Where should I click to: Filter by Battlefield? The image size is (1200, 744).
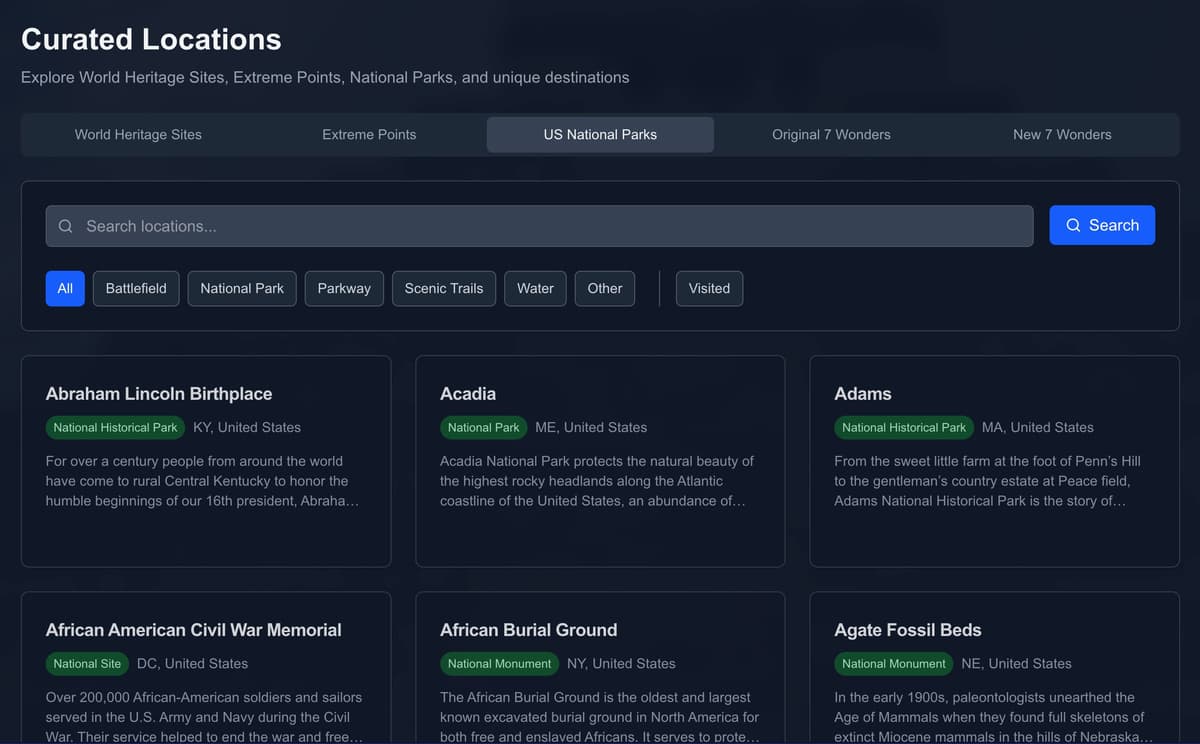pyautogui.click(x=136, y=288)
